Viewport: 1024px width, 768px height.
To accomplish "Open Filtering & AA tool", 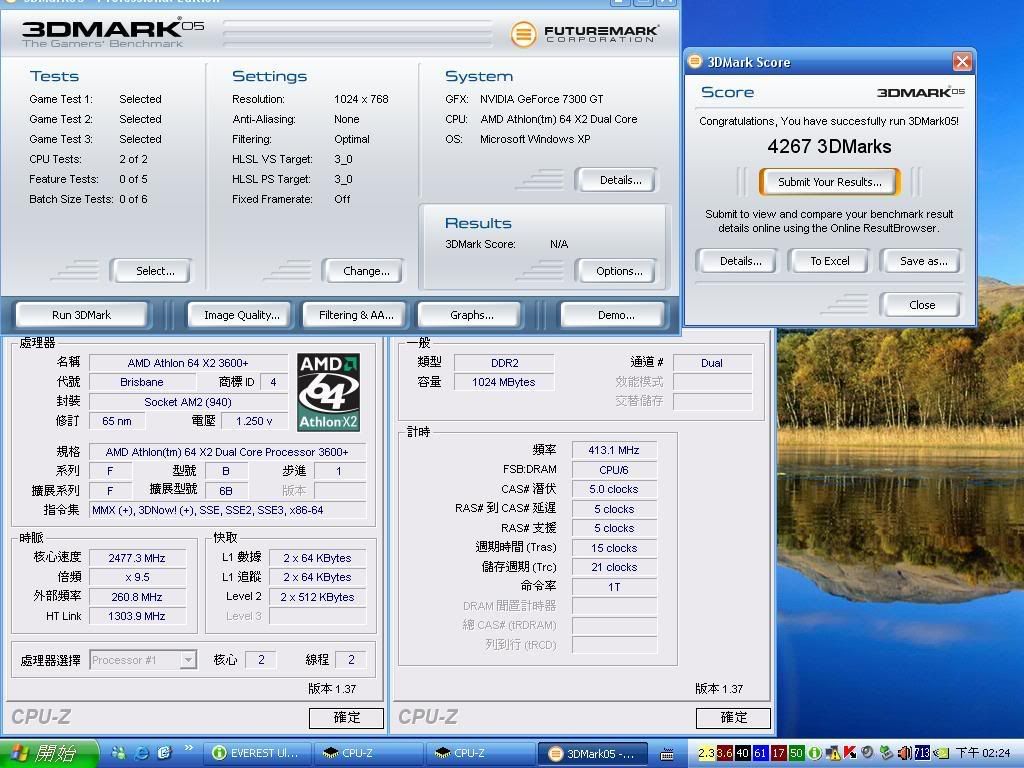I will pyautogui.click(x=356, y=315).
